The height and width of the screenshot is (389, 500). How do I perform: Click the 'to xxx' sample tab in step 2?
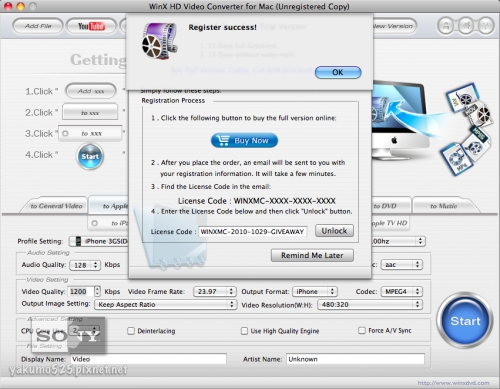coord(90,113)
